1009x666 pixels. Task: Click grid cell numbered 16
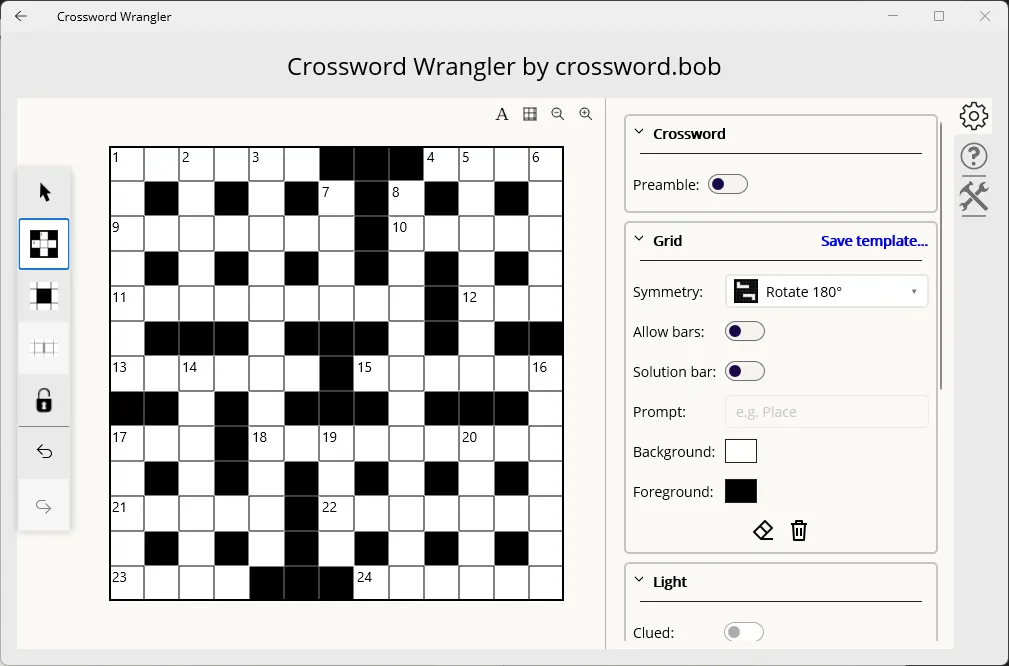(546, 374)
